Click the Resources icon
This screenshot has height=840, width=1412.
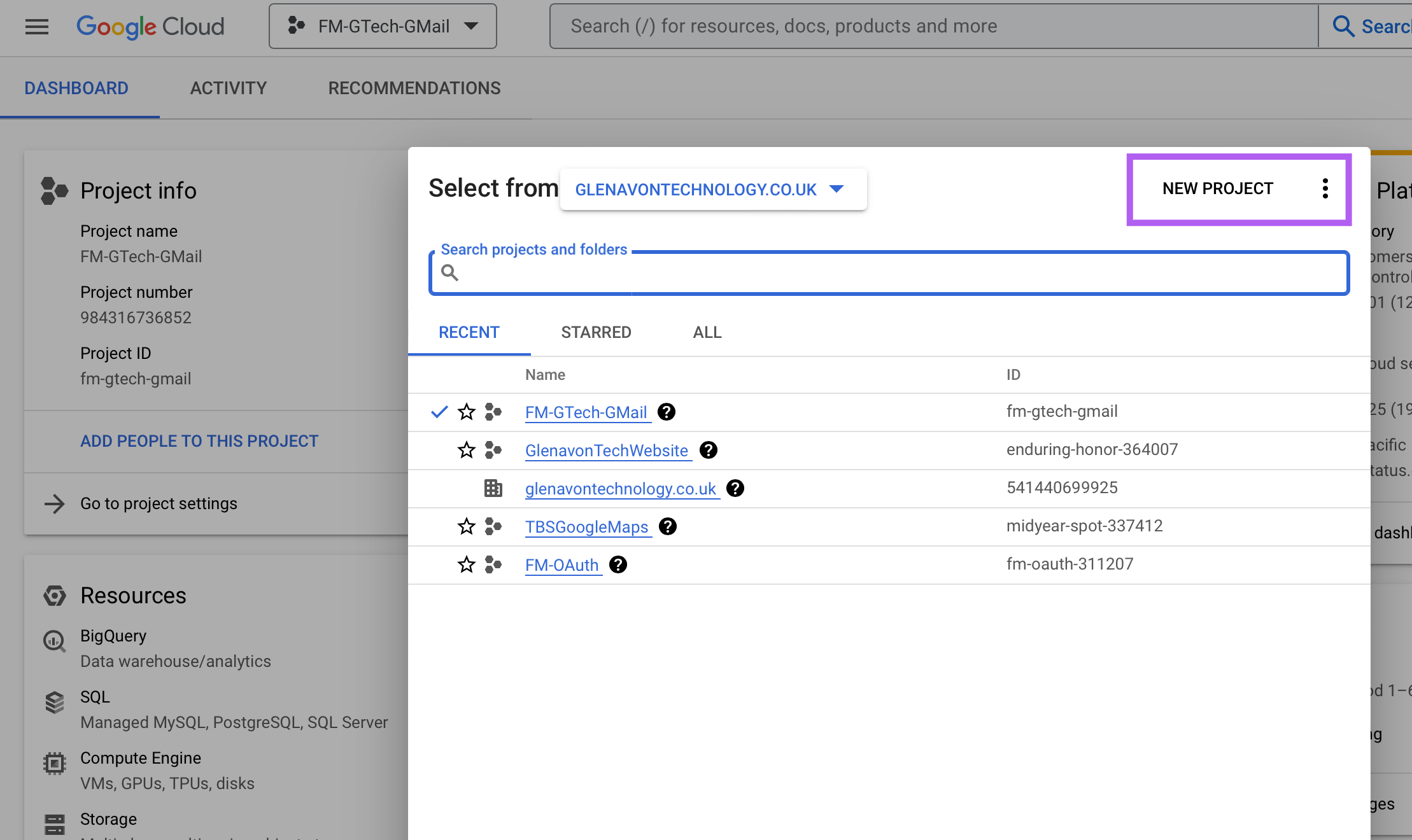pos(55,596)
